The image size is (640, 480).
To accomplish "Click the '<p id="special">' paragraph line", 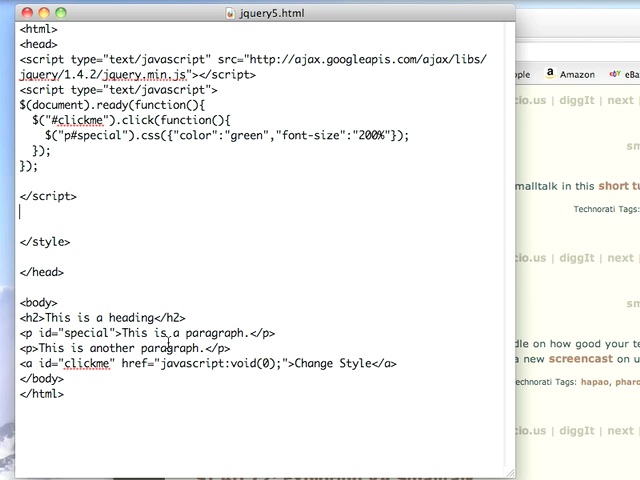I will point(147,333).
